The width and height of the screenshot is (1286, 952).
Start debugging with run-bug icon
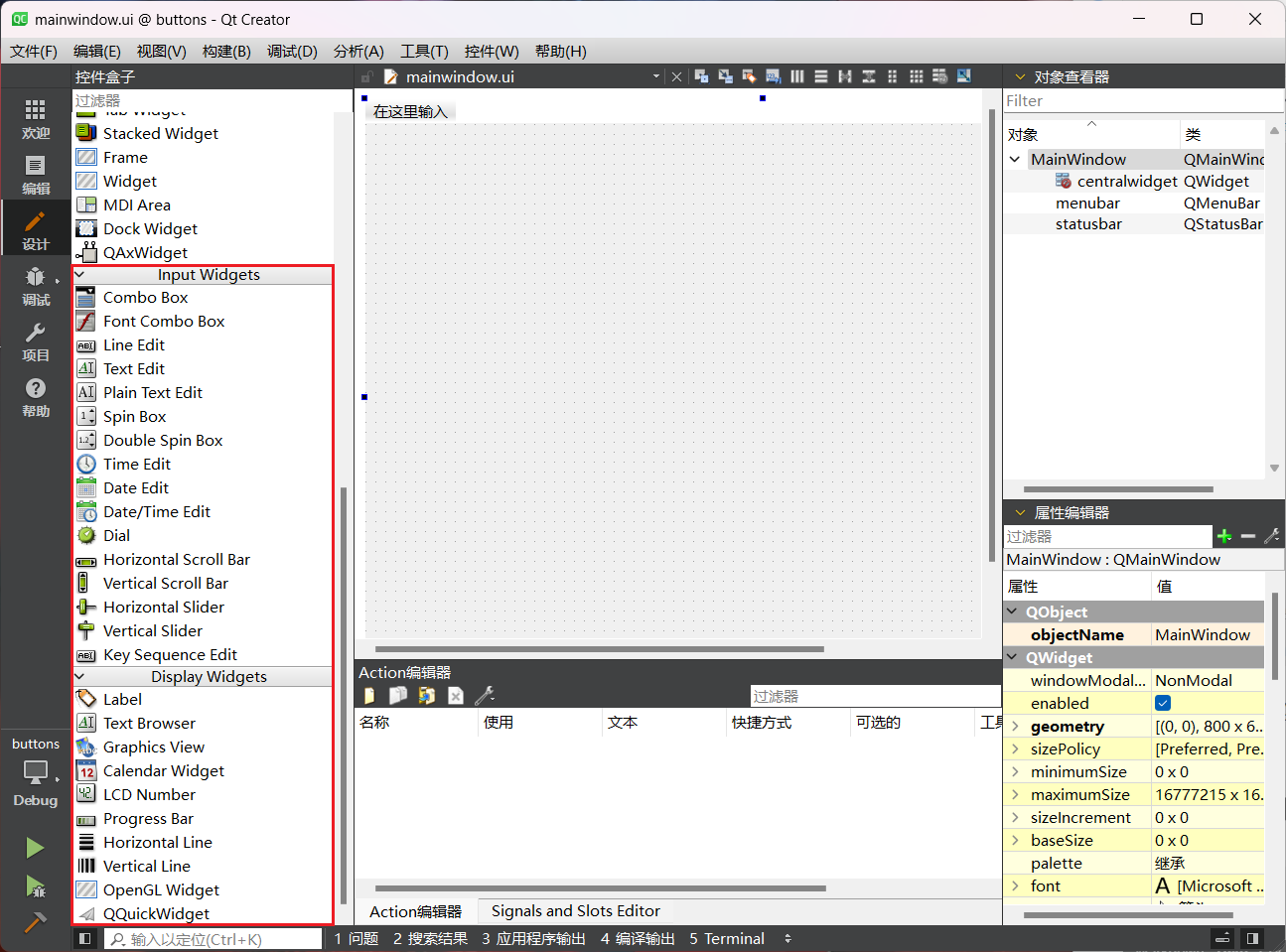35,885
